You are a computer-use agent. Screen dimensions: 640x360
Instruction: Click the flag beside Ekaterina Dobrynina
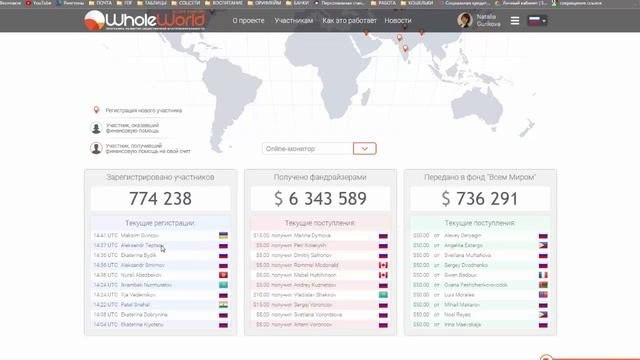coord(223,315)
